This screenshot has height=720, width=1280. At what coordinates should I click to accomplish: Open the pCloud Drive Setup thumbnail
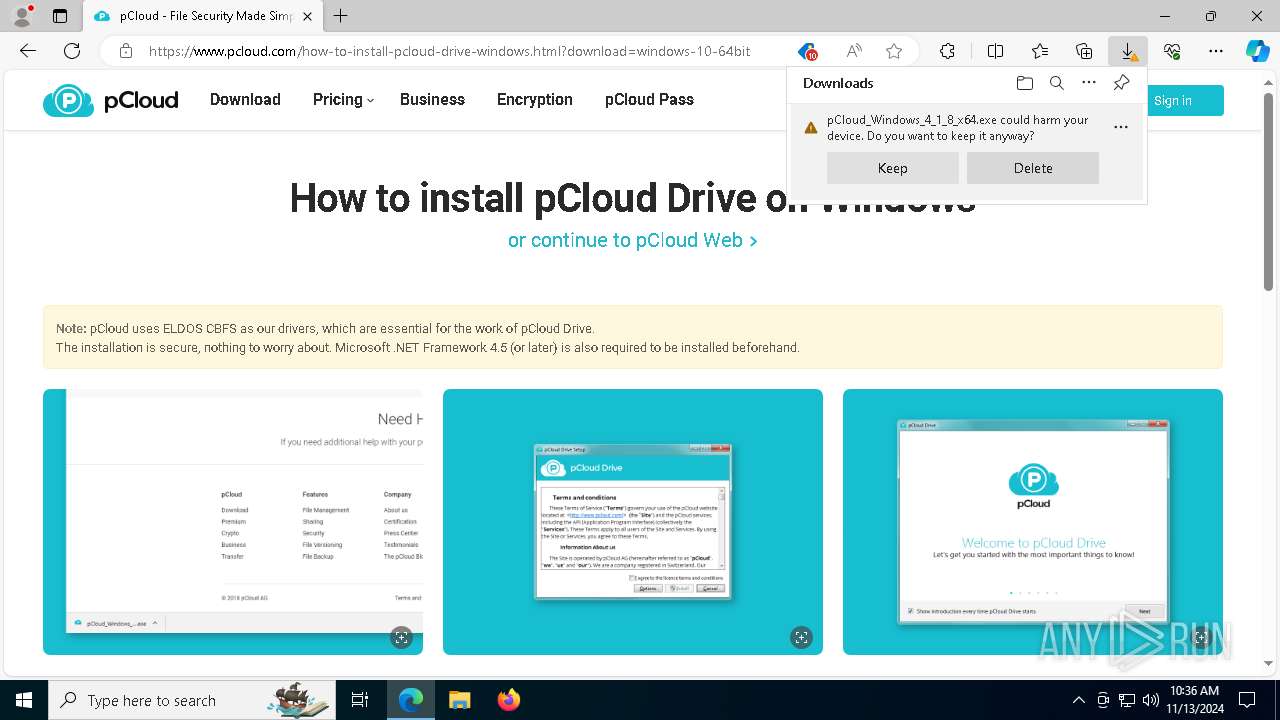[633, 522]
